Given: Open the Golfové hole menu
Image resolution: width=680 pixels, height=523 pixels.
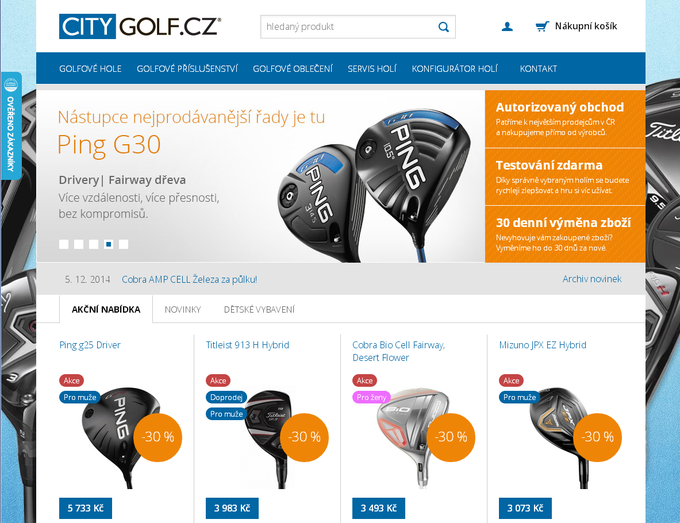Looking at the screenshot, I should click(x=90, y=69).
